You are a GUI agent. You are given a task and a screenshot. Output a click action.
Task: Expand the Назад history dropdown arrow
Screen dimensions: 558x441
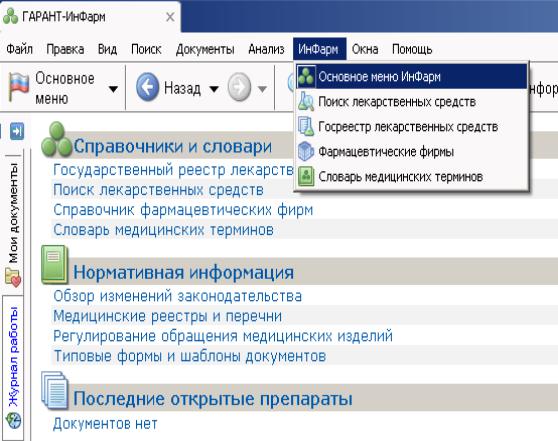[214, 89]
